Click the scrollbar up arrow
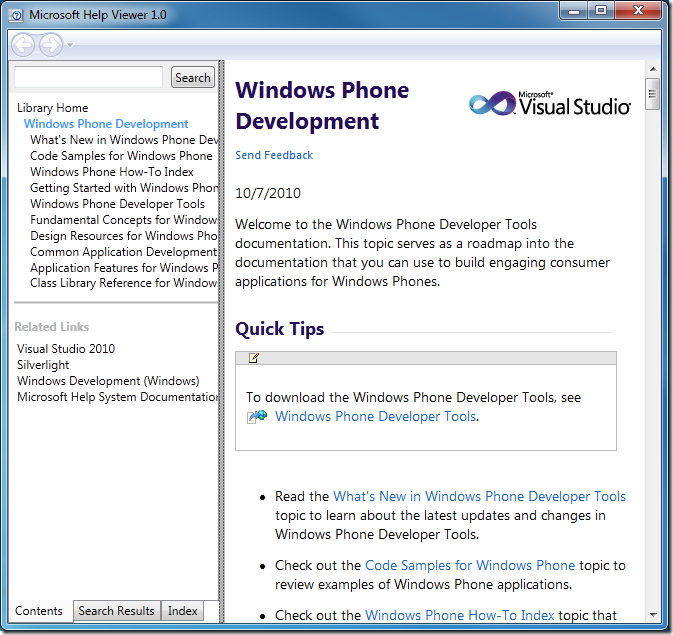Viewport: 673px width, 635px height. point(653,69)
